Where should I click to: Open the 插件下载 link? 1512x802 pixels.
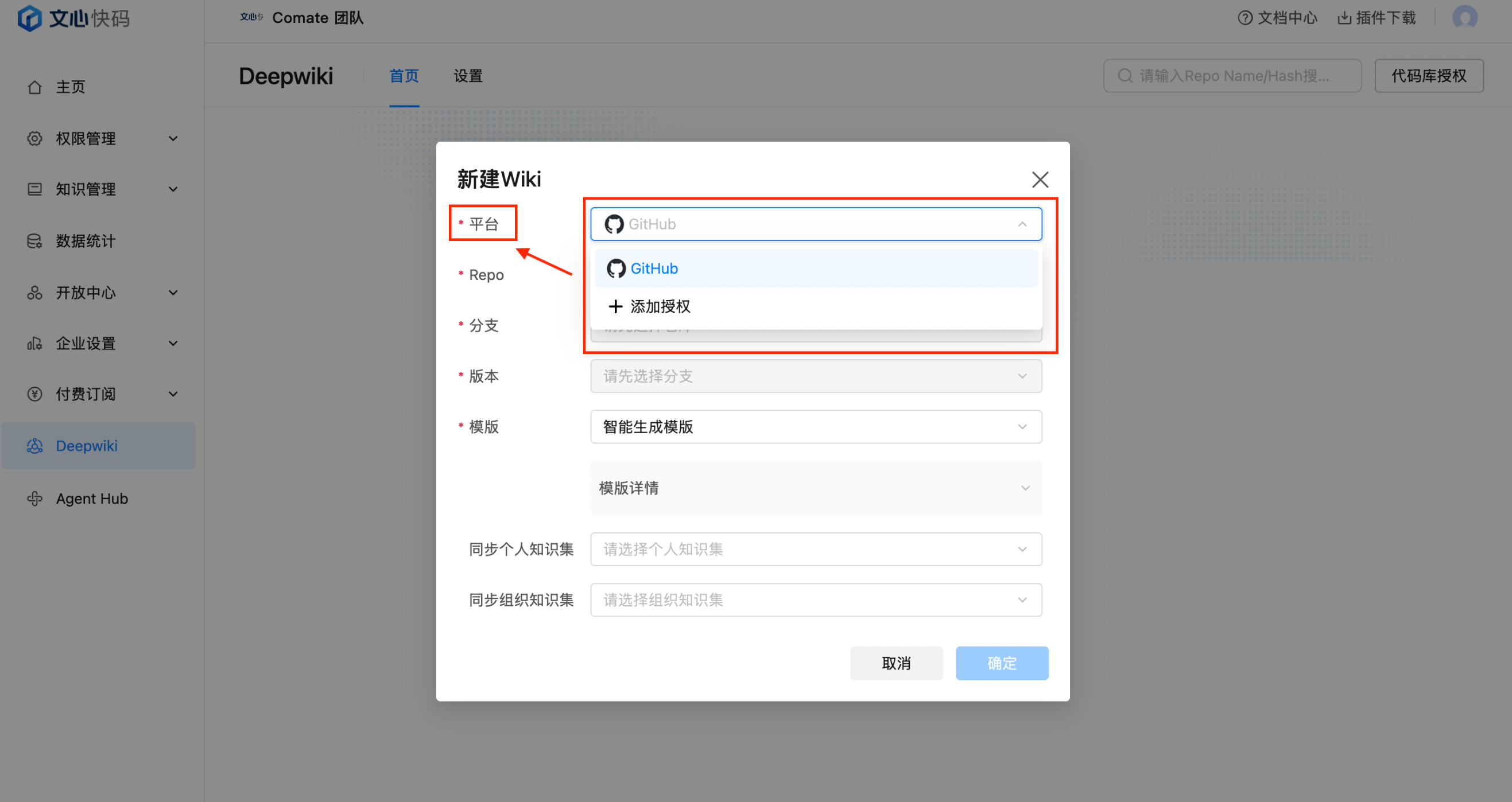(1377, 18)
